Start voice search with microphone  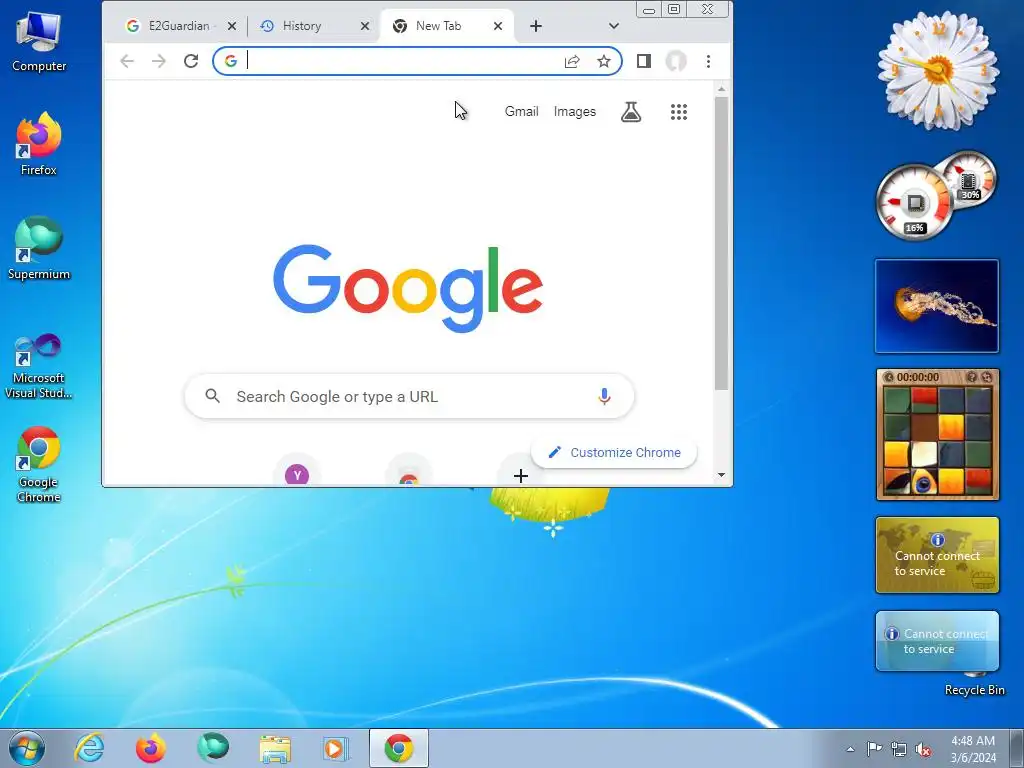pyautogui.click(x=604, y=396)
